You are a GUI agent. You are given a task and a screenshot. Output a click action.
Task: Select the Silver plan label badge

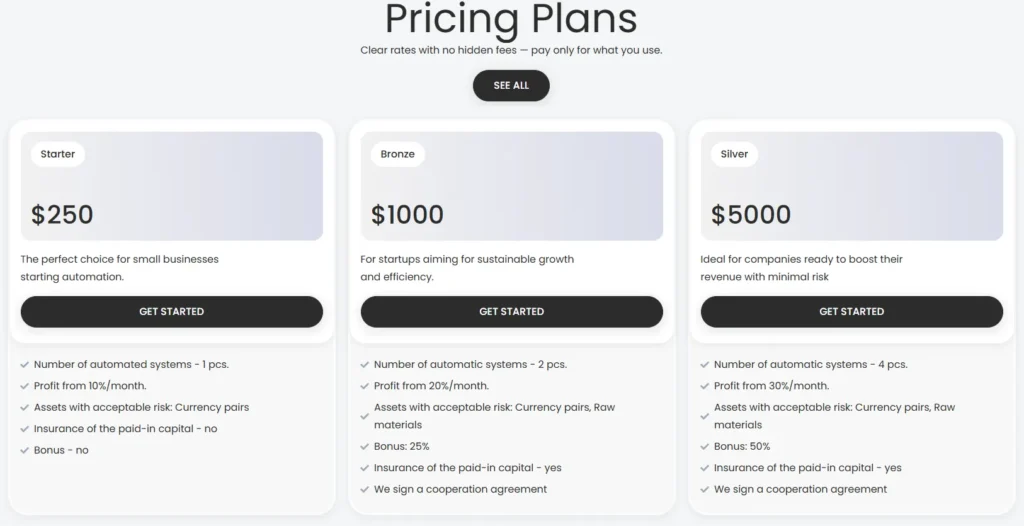coord(734,155)
